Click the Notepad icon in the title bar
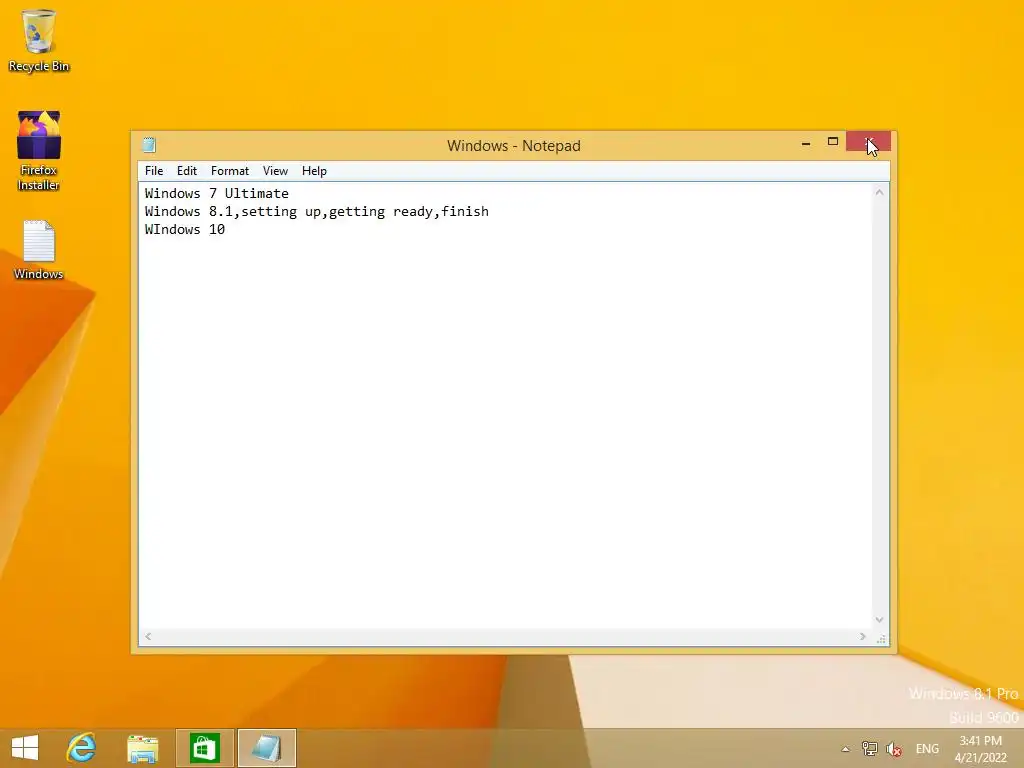The image size is (1024, 768). 149,144
